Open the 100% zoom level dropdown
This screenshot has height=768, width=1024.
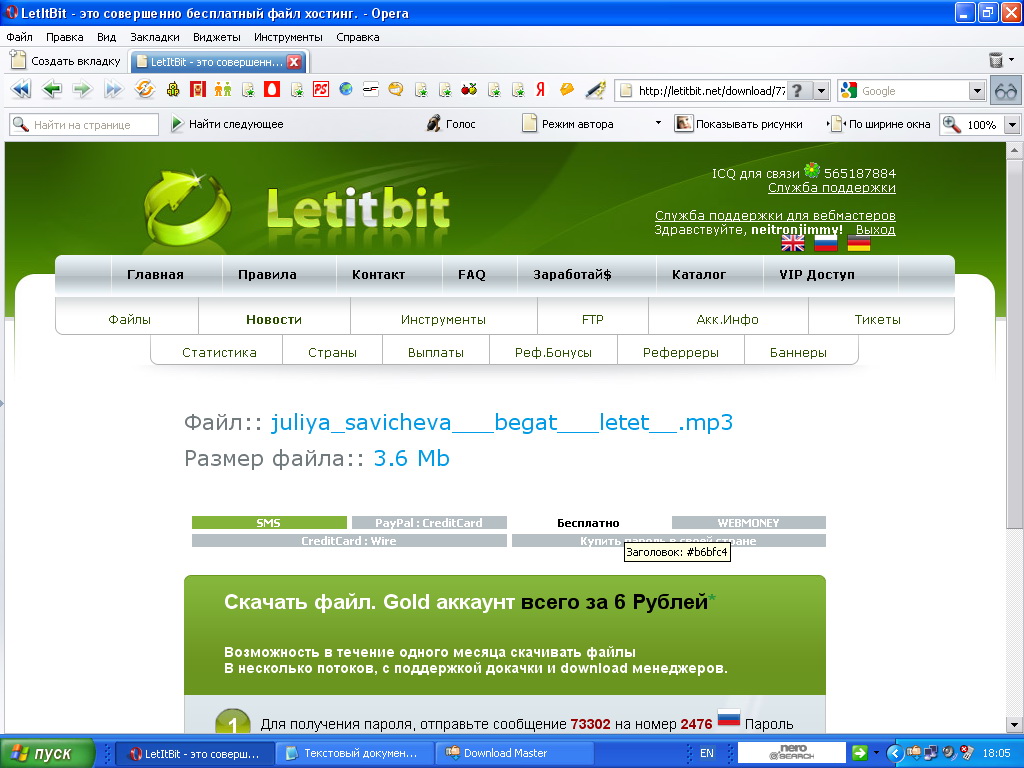pos(1012,125)
